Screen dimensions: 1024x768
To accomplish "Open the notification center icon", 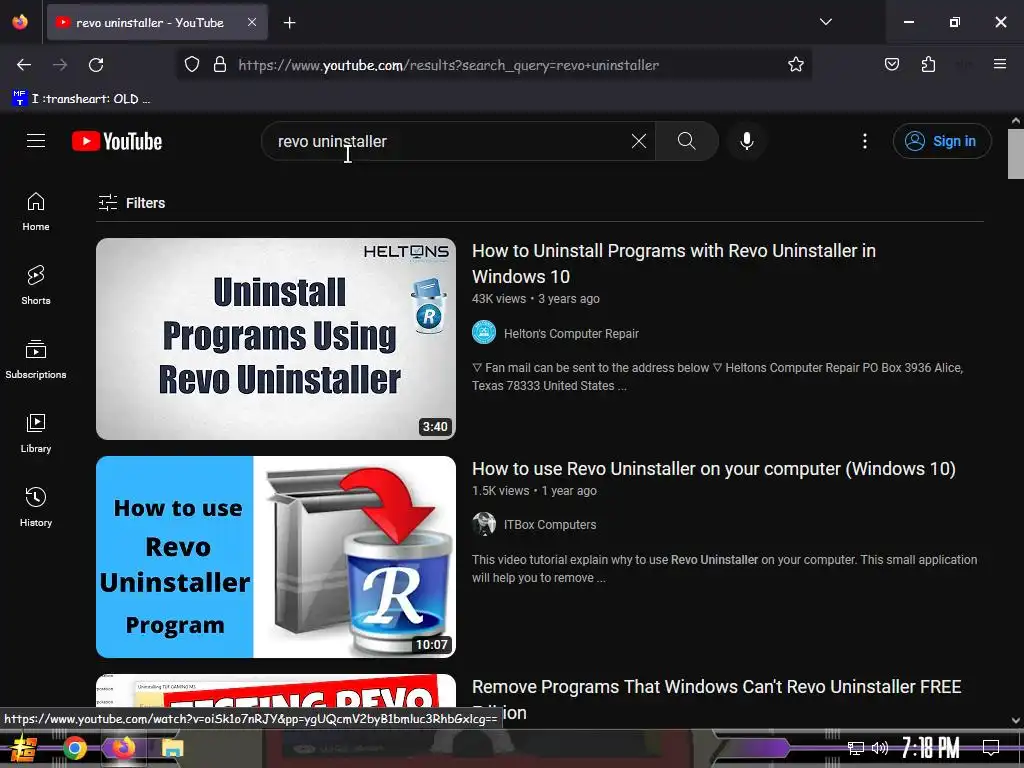I will (x=991, y=748).
